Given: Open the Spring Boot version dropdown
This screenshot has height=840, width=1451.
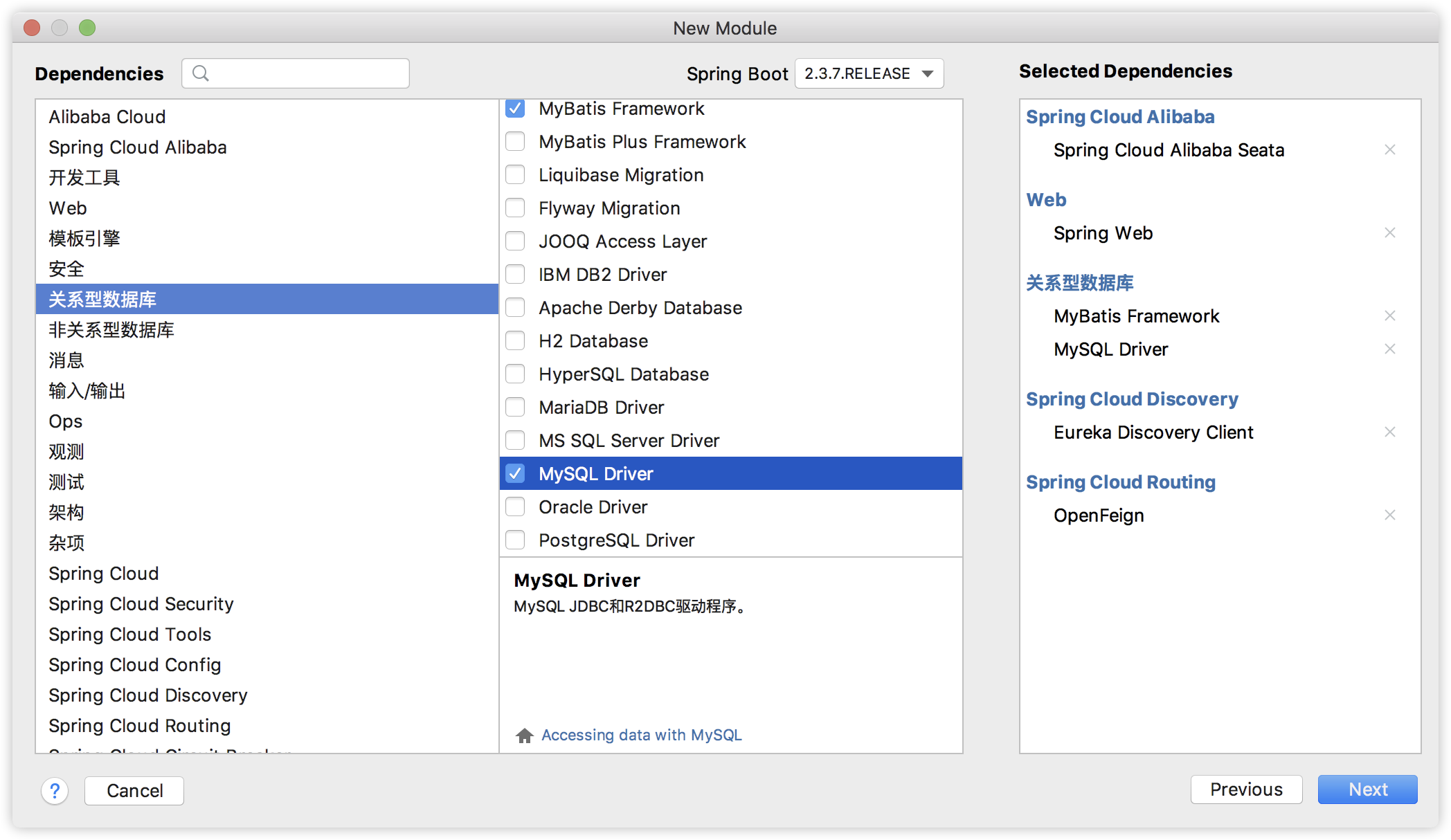Looking at the screenshot, I should [x=869, y=73].
